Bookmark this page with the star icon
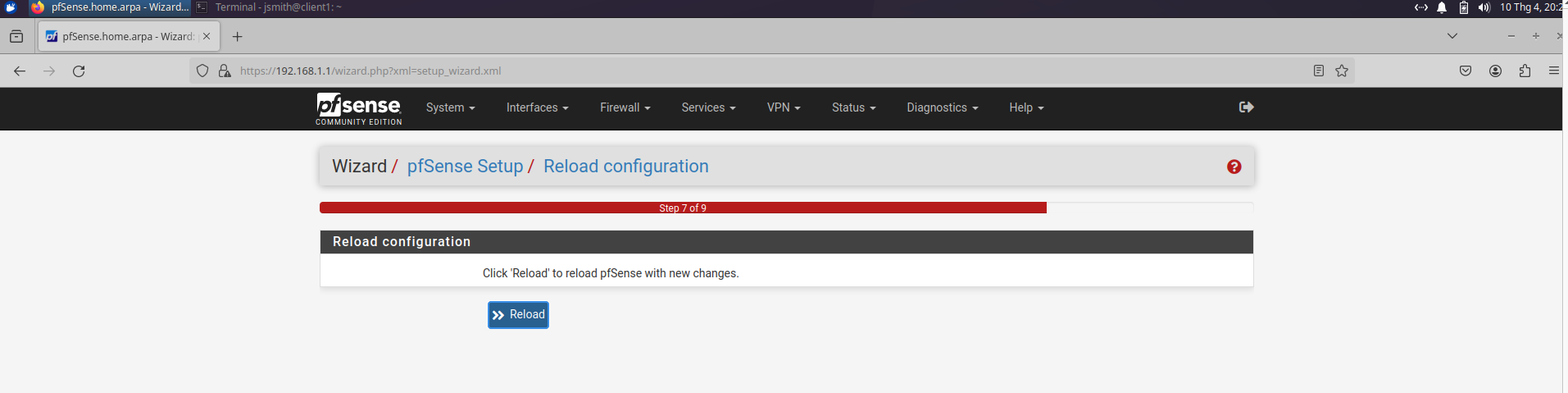 point(1342,71)
